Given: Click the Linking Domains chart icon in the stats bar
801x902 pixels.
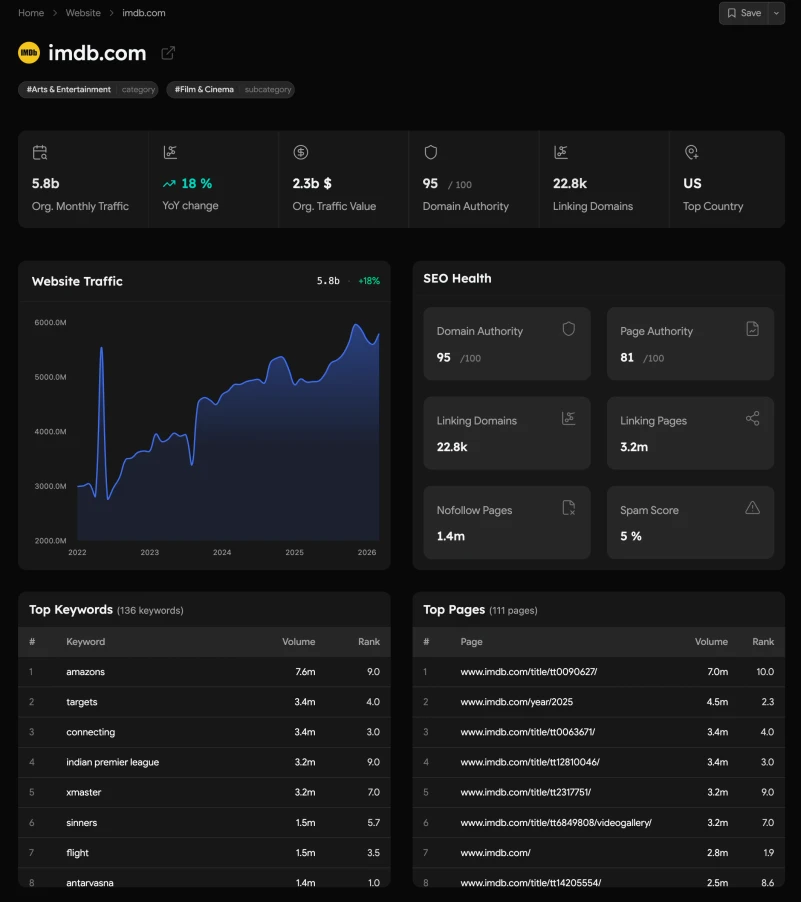Looking at the screenshot, I should (560, 152).
